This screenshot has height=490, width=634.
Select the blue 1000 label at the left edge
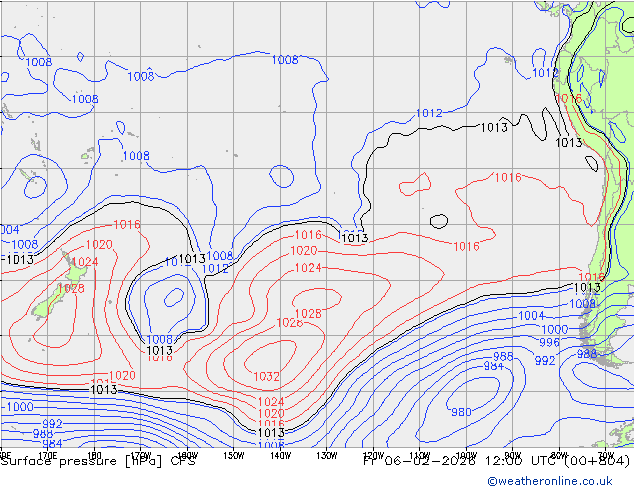click(x=20, y=407)
